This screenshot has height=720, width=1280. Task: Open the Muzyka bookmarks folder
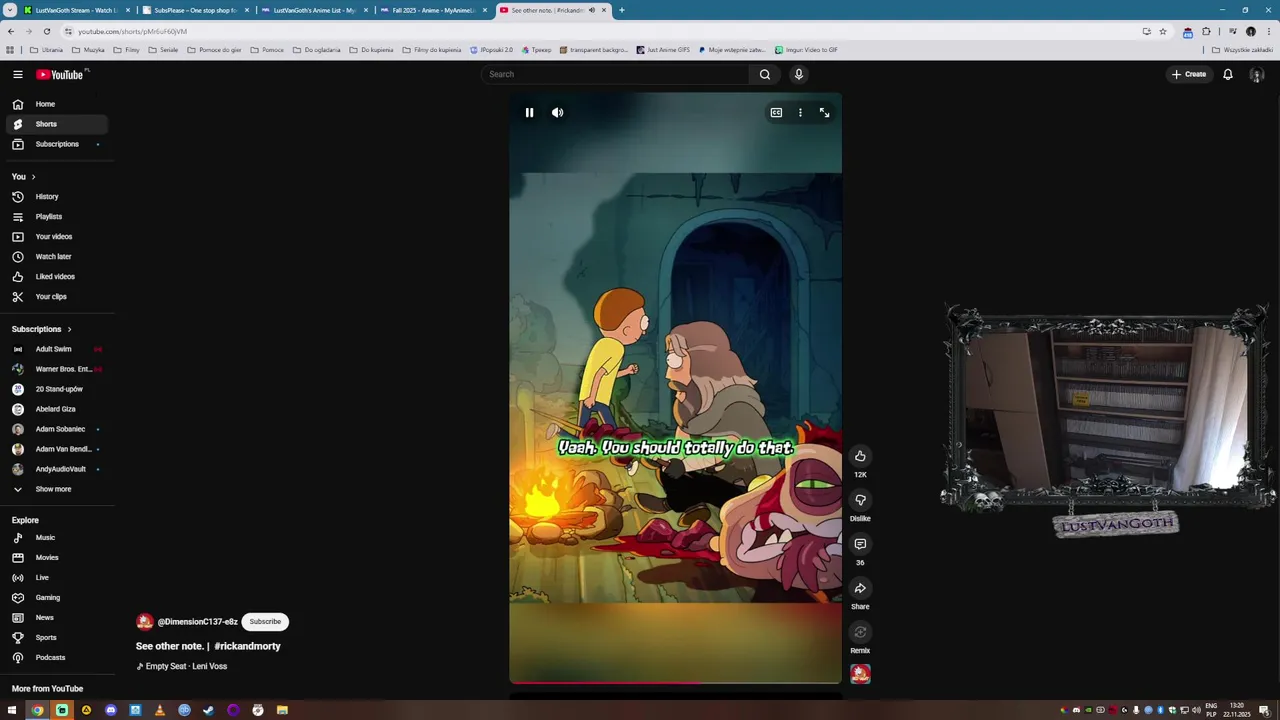(88, 49)
